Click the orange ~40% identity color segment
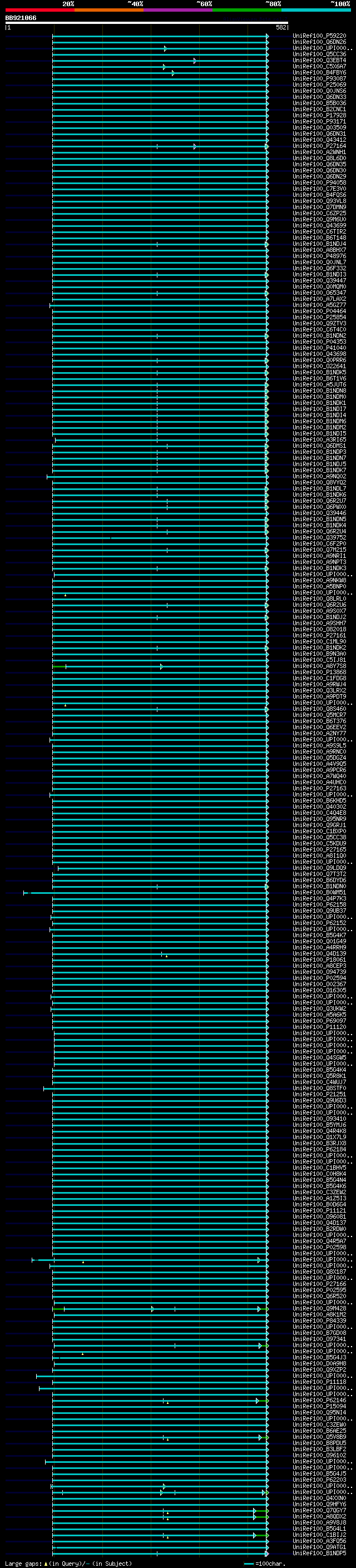Image resolution: width=356 pixels, height=1568 pixels. (x=110, y=10)
